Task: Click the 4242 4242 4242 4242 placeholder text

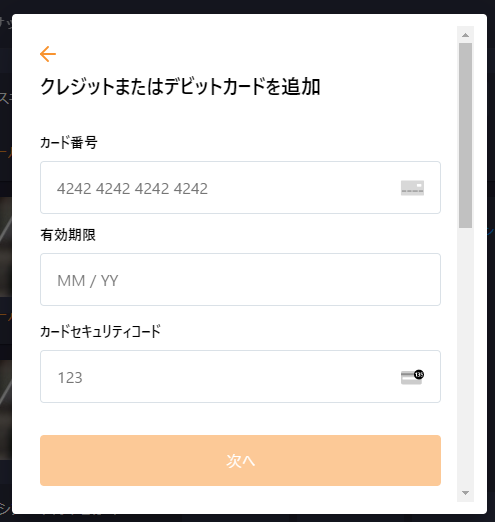Action: [x=132, y=188]
